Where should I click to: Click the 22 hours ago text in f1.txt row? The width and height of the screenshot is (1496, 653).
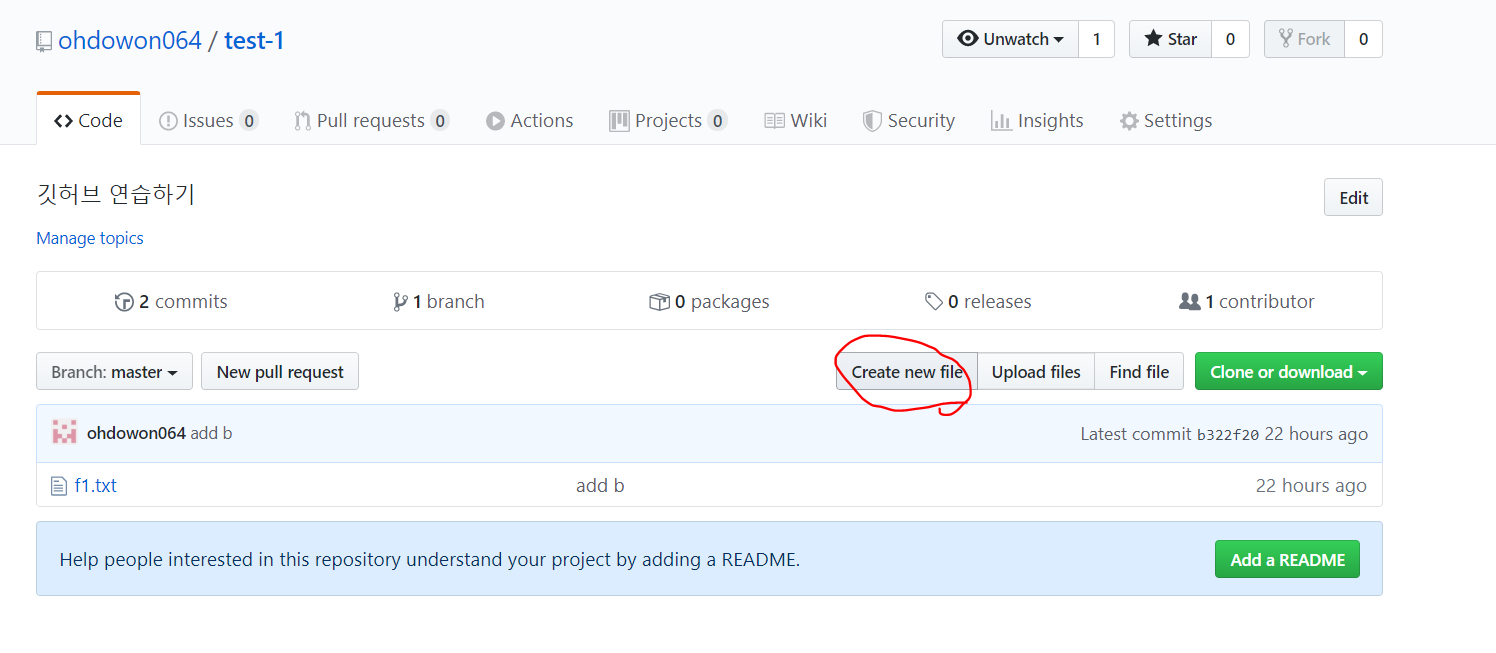pyautogui.click(x=1311, y=485)
